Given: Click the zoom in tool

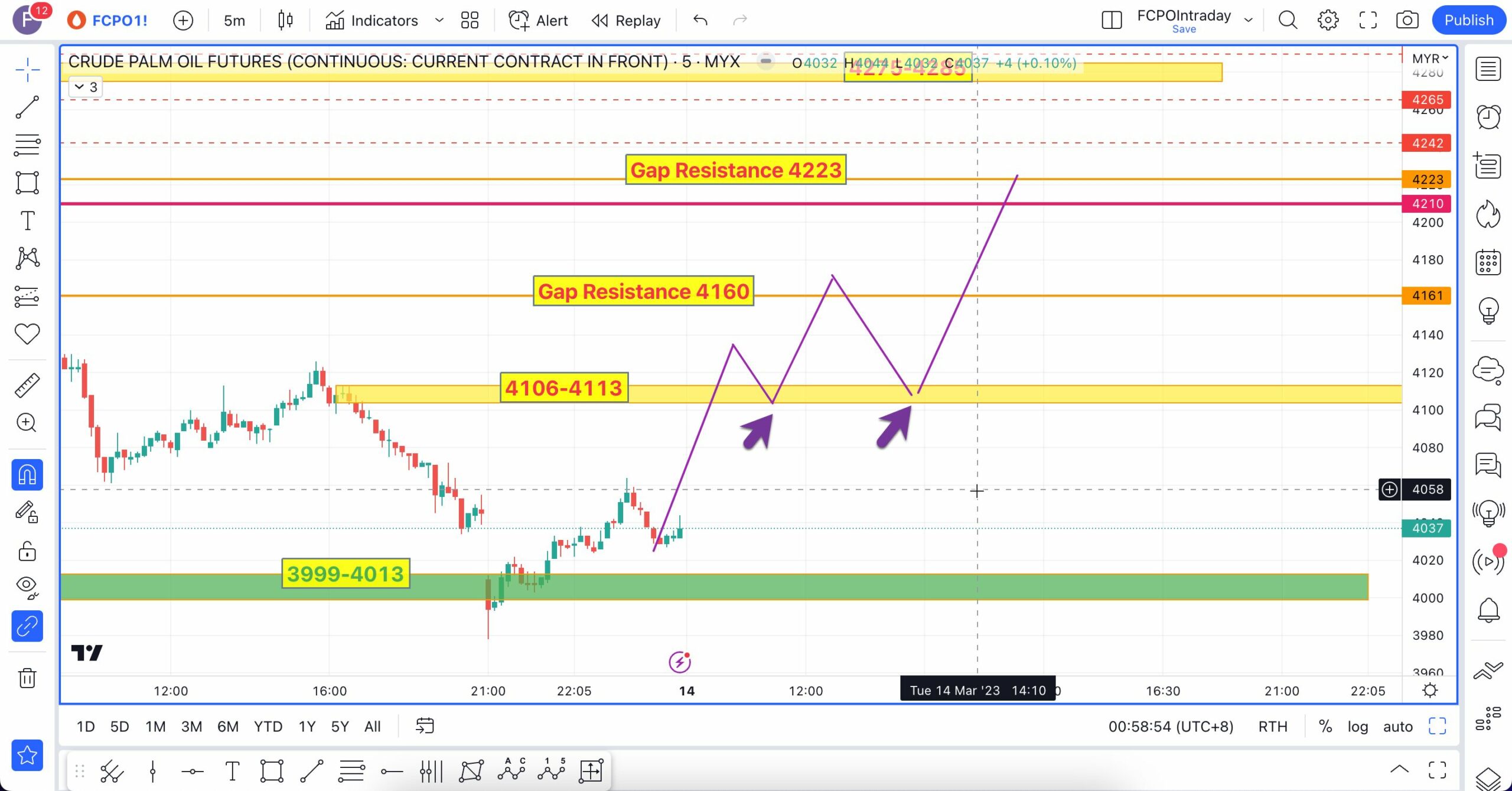Looking at the screenshot, I should pos(27,422).
